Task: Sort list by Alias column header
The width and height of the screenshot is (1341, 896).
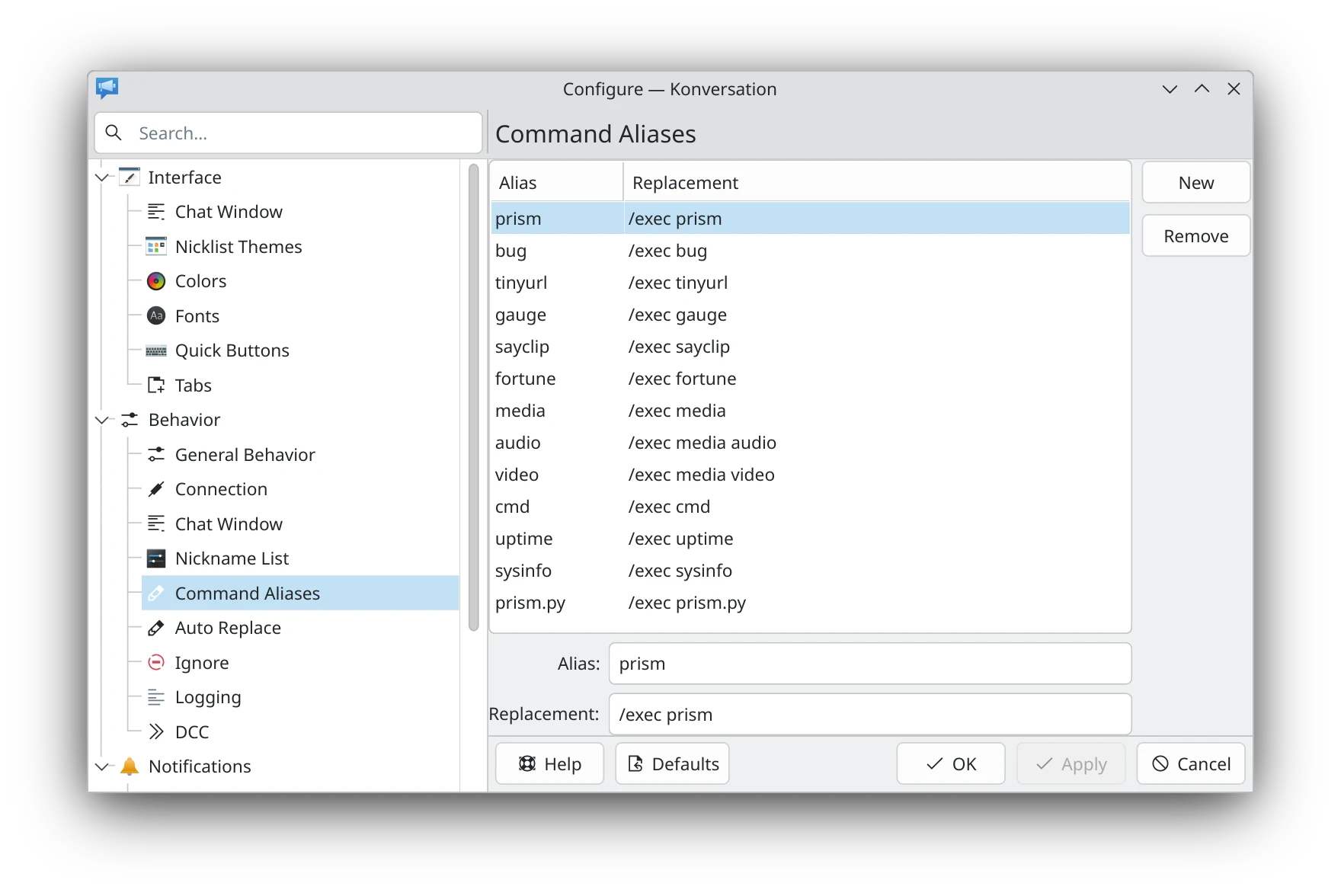Action: pyautogui.click(x=556, y=183)
